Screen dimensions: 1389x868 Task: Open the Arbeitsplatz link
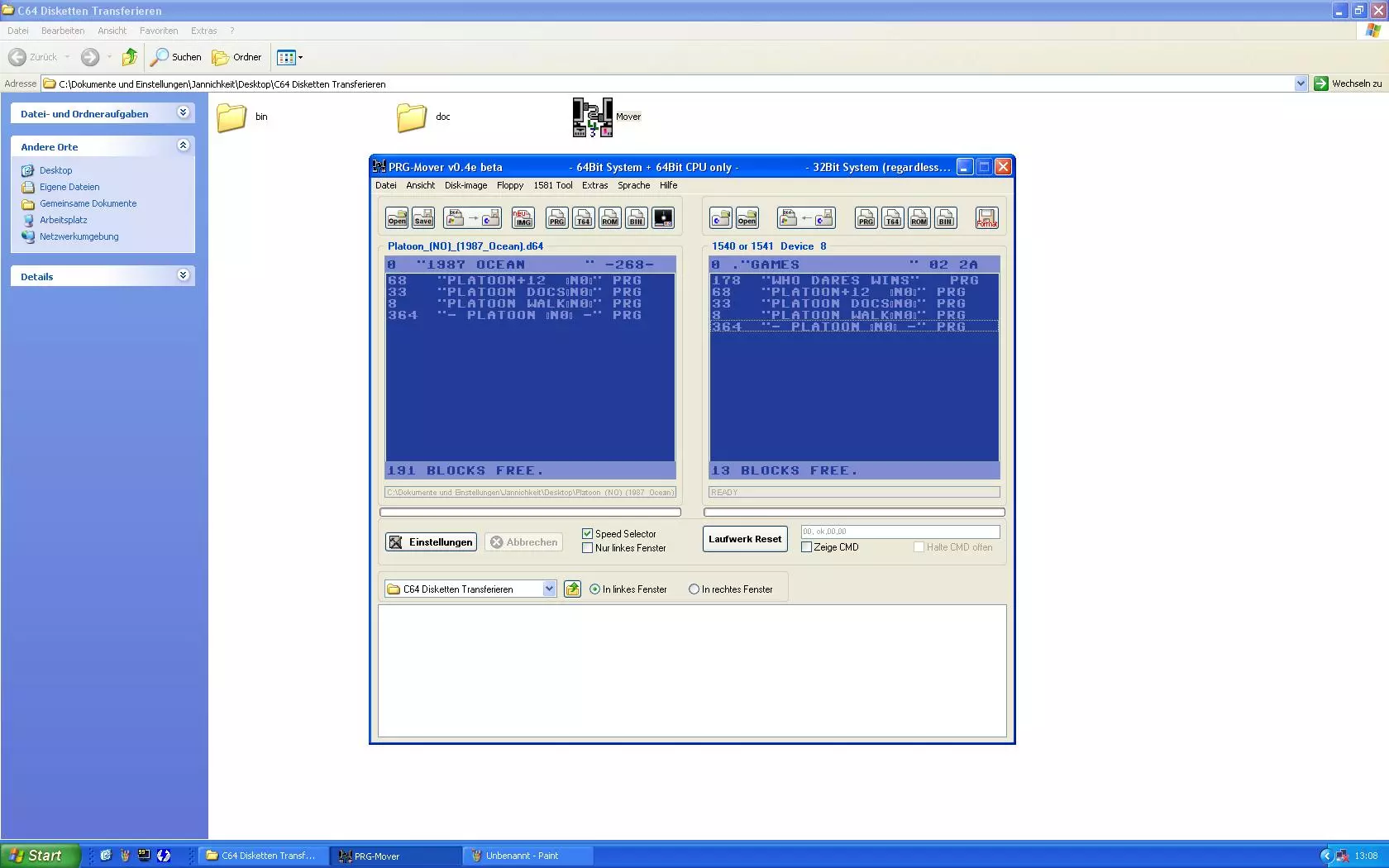[x=64, y=220]
